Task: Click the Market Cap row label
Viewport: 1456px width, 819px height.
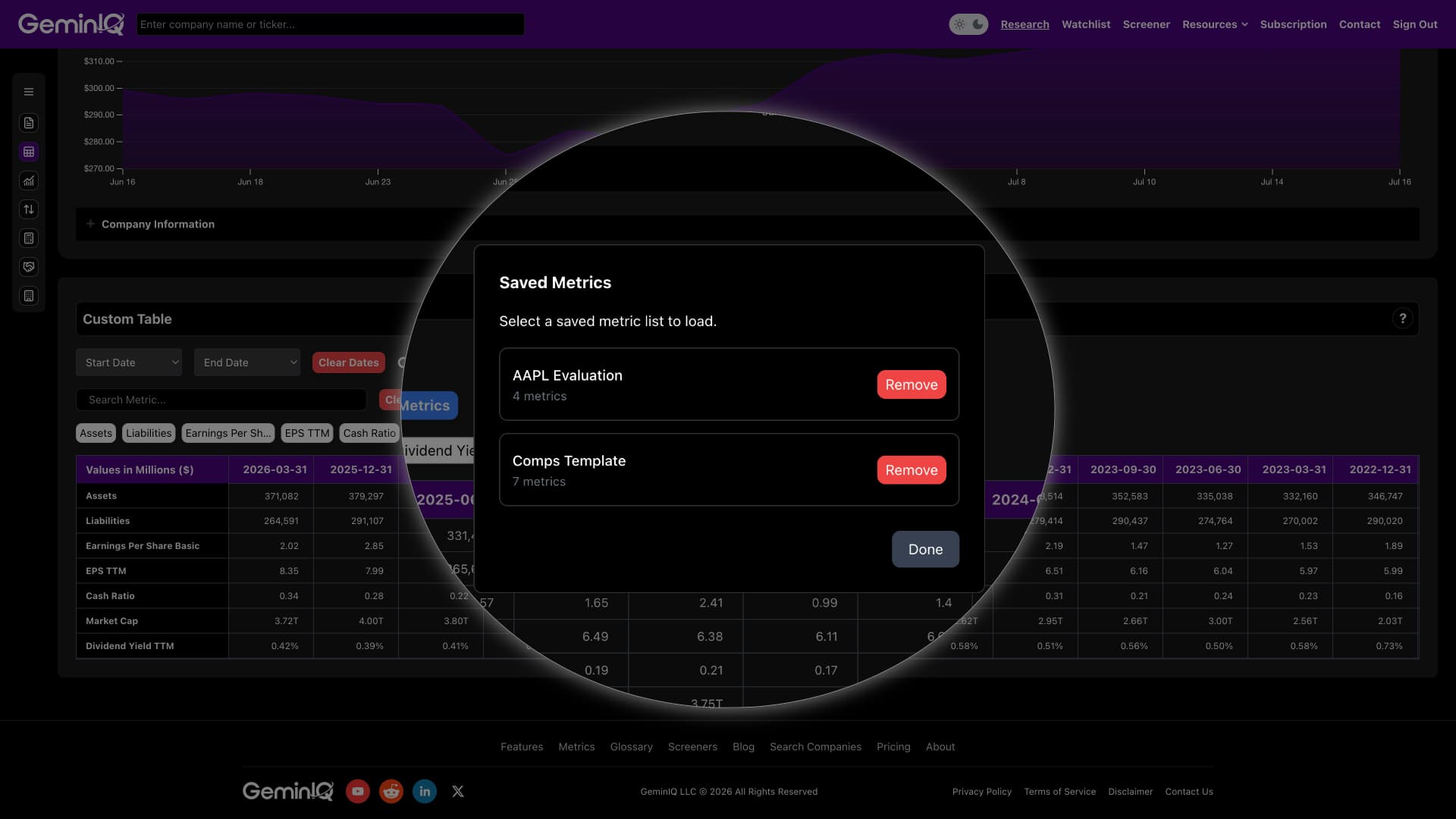Action: tap(111, 621)
